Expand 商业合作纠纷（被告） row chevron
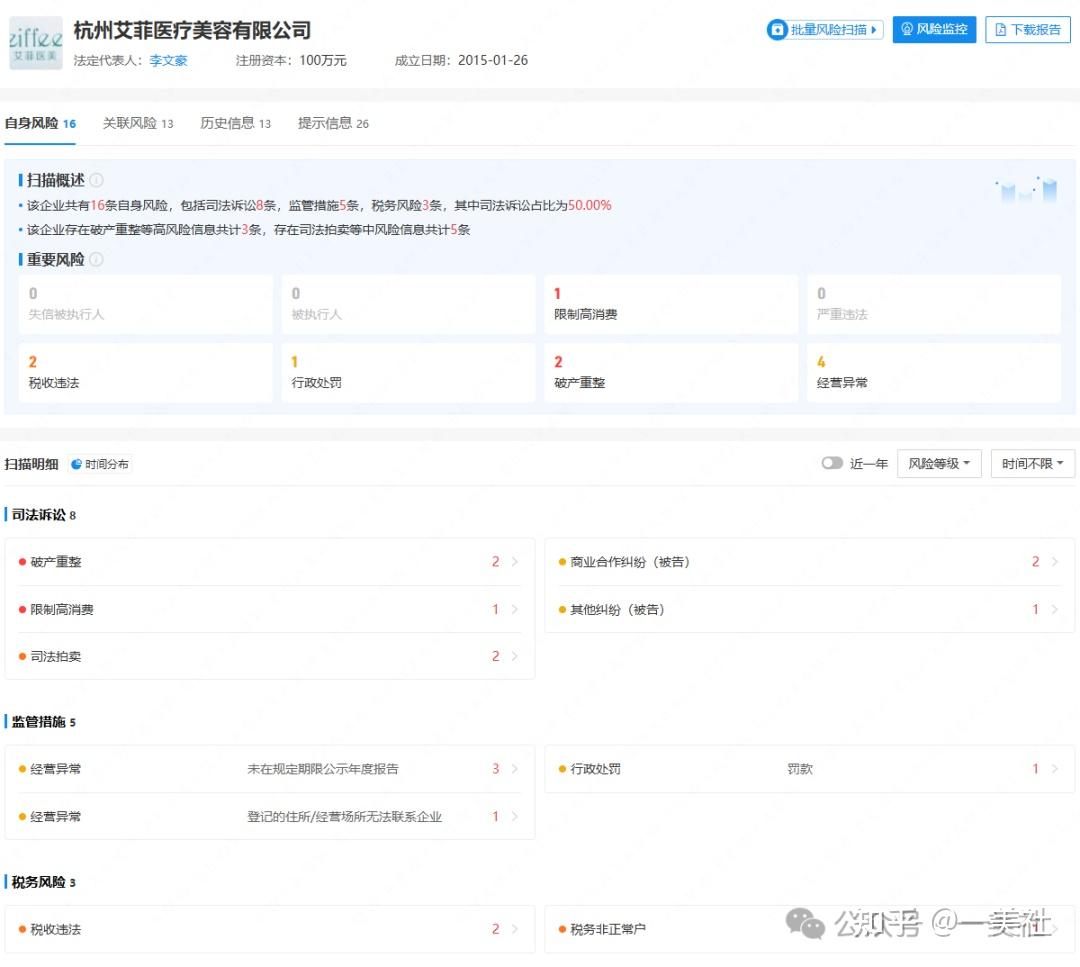The image size is (1080, 967). point(1055,562)
